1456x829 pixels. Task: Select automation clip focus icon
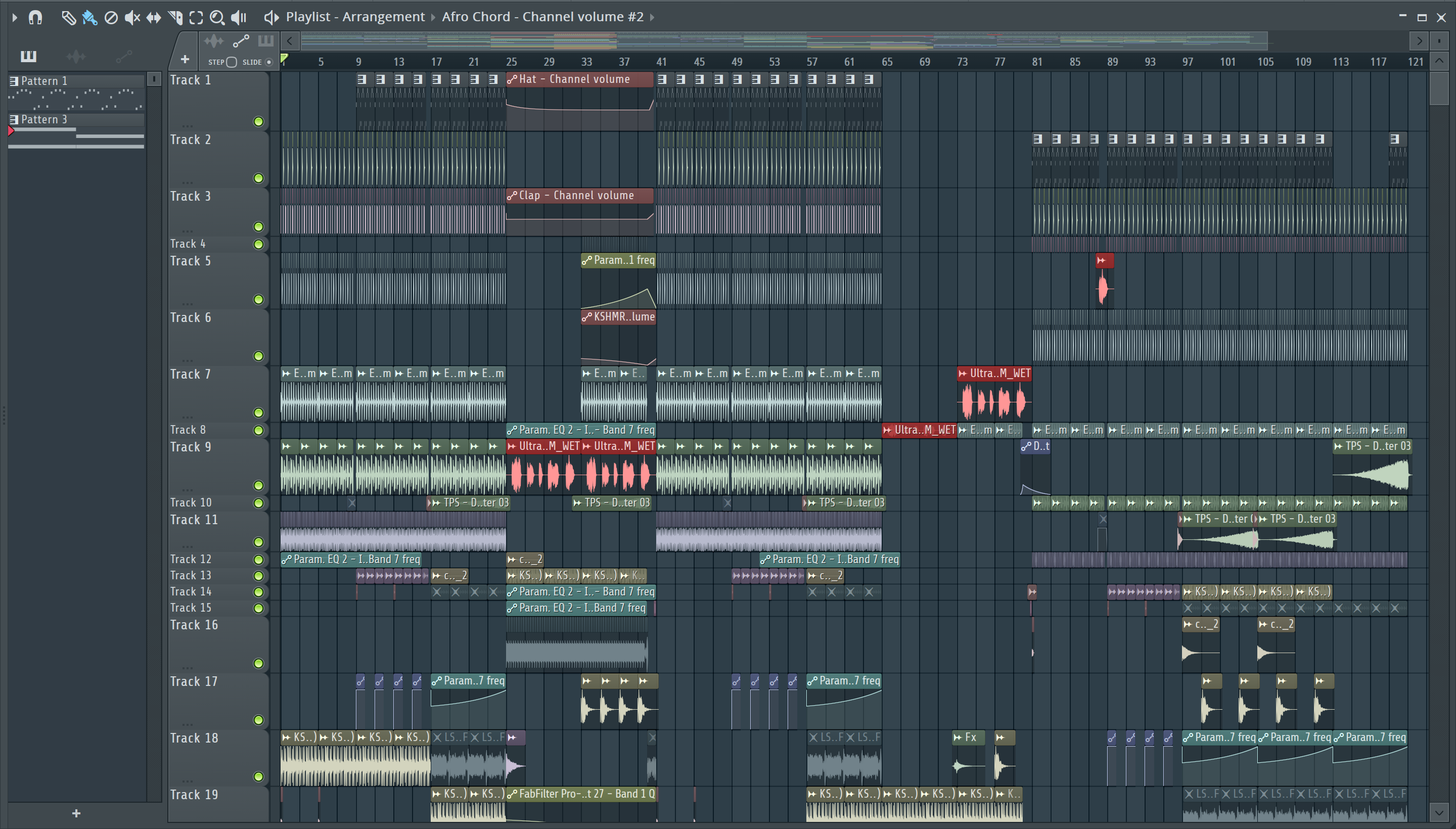[x=241, y=41]
